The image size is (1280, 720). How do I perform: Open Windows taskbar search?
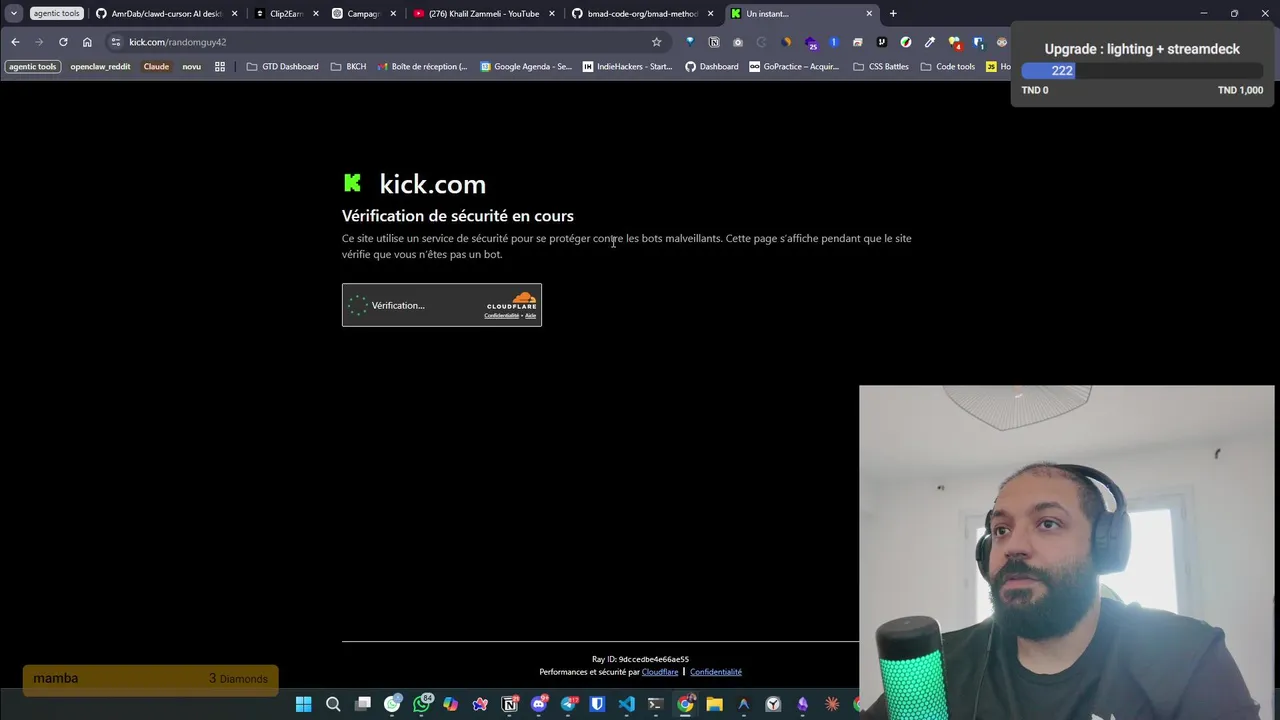coord(333,704)
